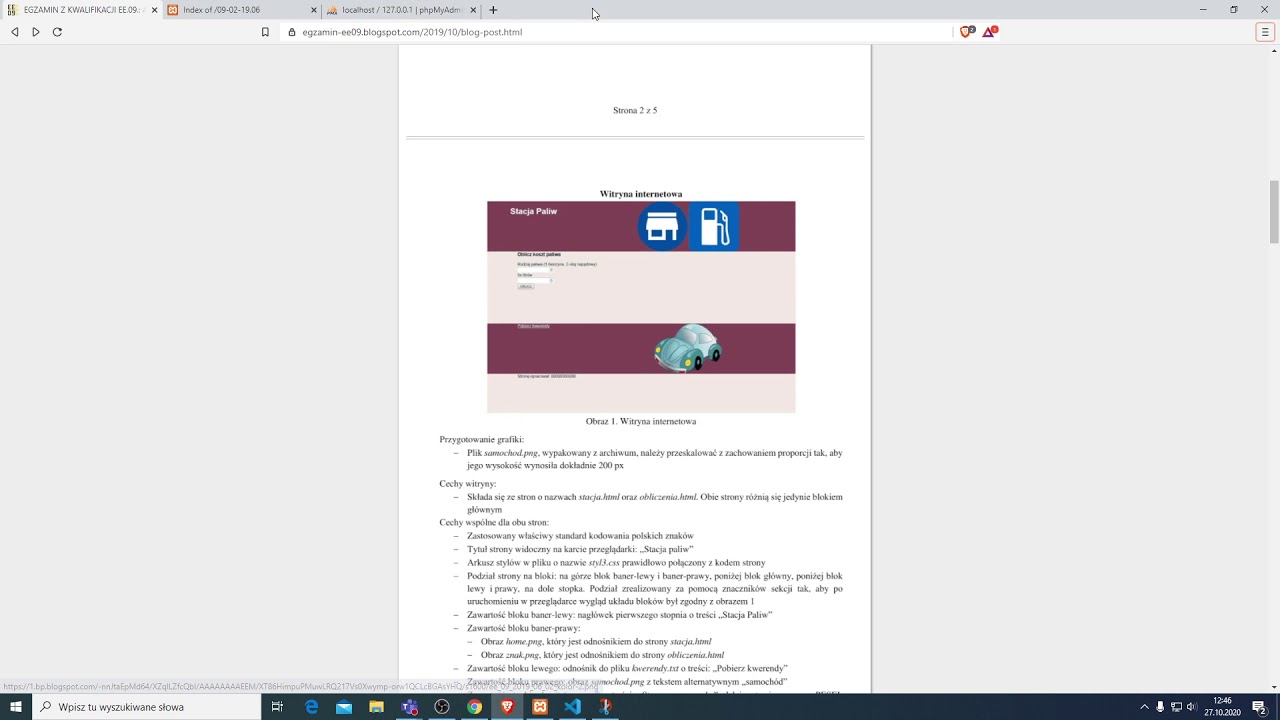
Task: Click the line mentioning 'Obraz home.png'
Action: 596,641
